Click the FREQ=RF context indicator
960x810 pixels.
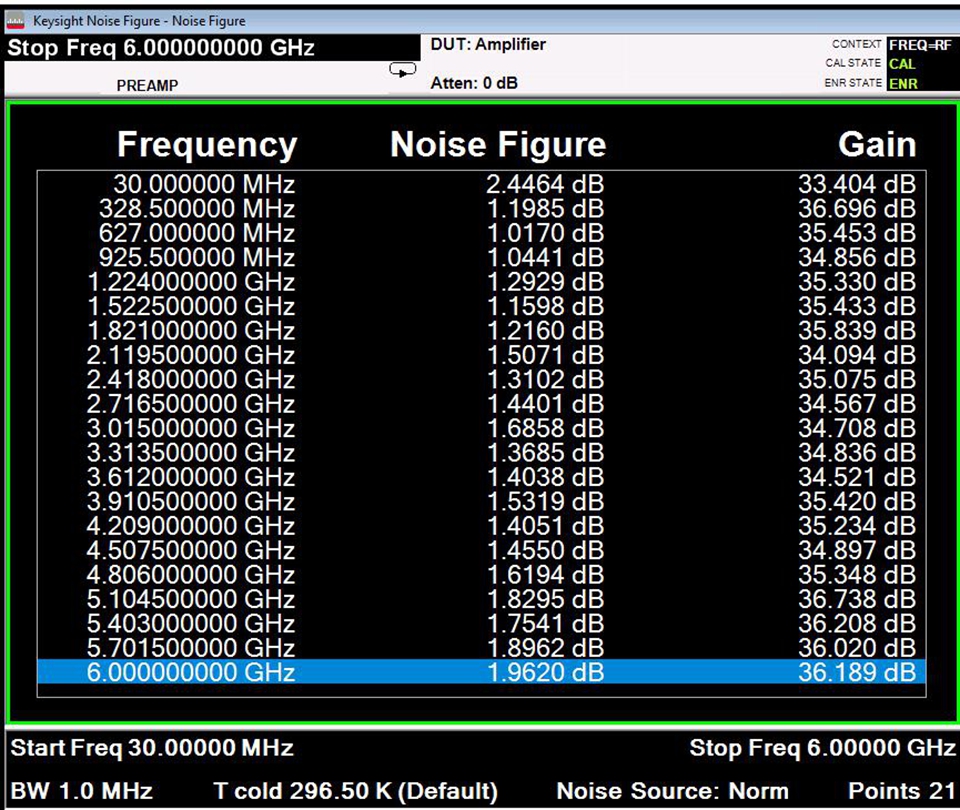tap(918, 45)
